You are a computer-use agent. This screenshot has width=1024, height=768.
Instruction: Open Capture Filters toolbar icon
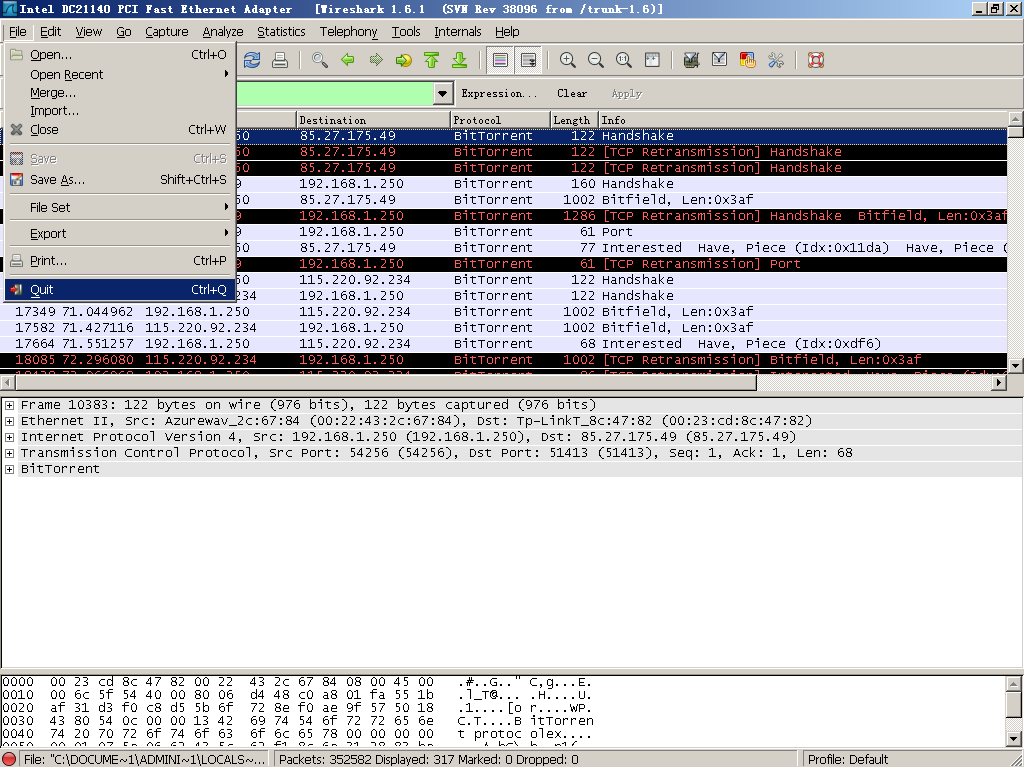[691, 60]
